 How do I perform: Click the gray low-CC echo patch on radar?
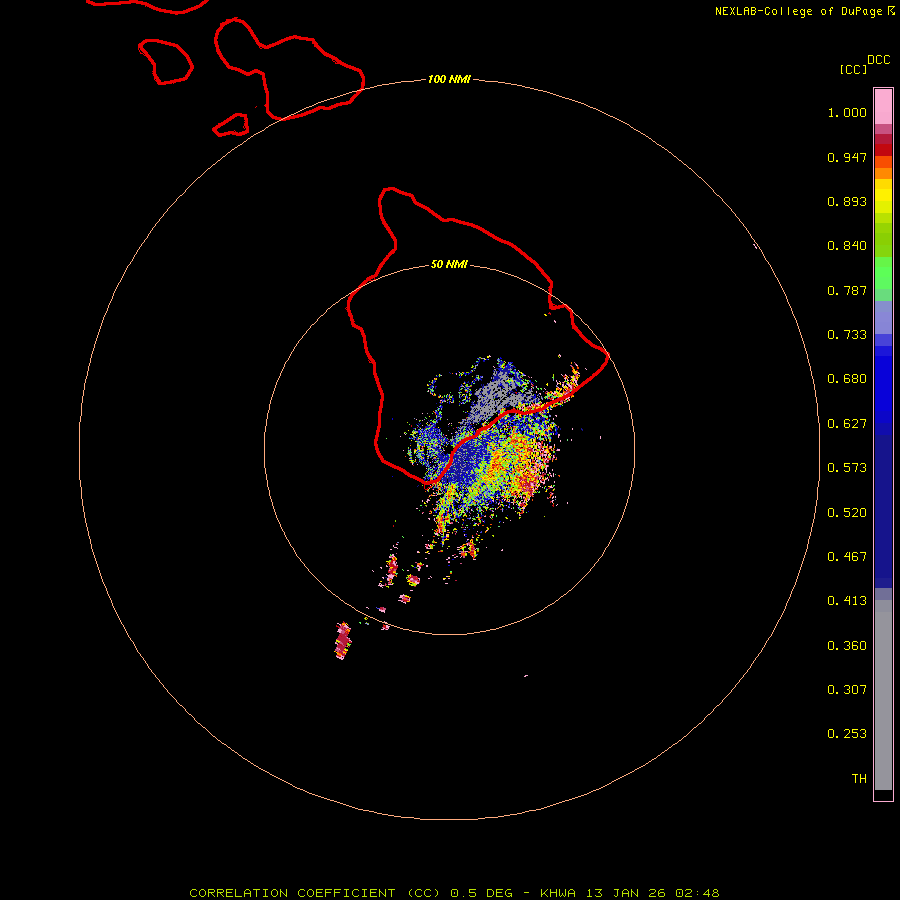coord(494,396)
